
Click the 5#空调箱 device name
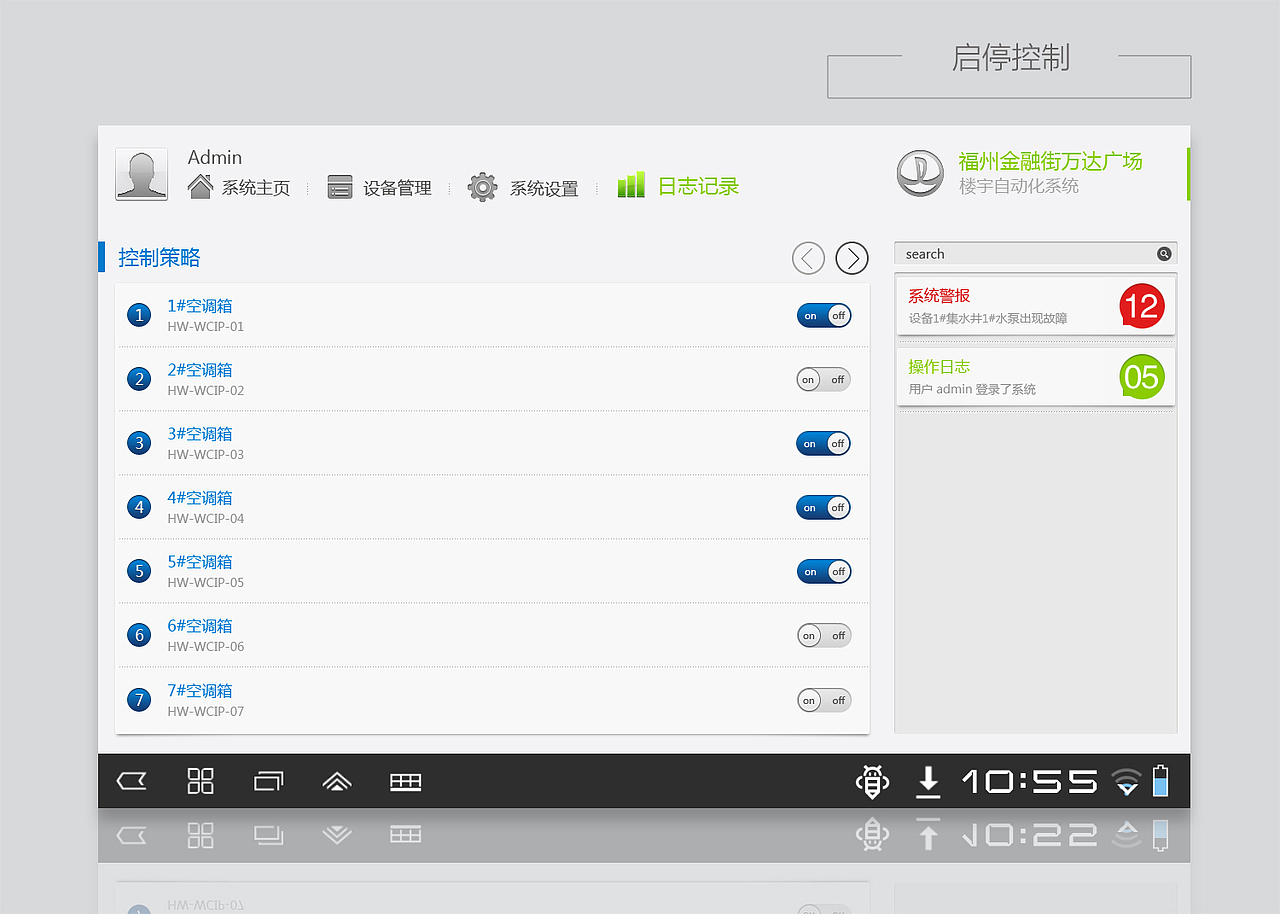(200, 562)
